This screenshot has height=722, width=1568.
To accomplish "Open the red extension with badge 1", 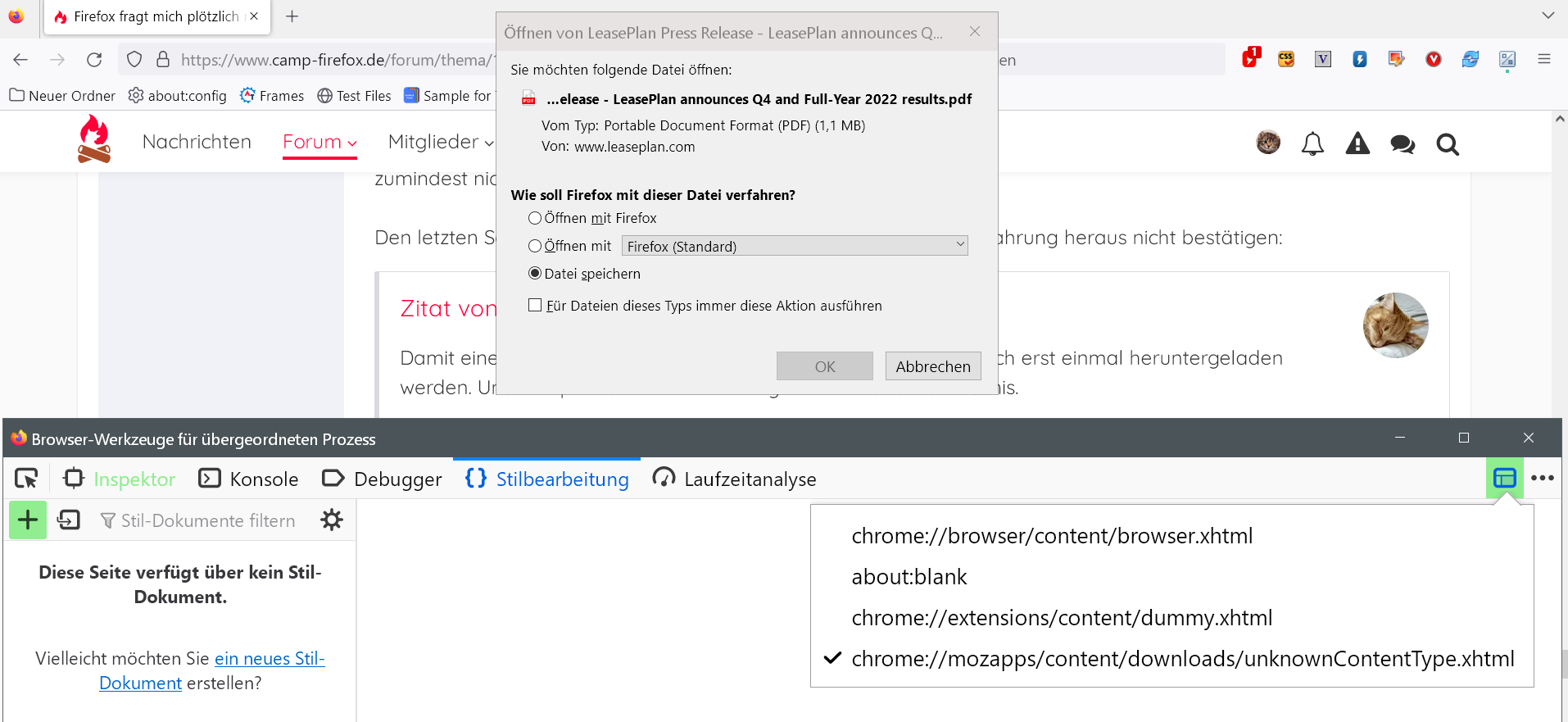I will click(1250, 58).
